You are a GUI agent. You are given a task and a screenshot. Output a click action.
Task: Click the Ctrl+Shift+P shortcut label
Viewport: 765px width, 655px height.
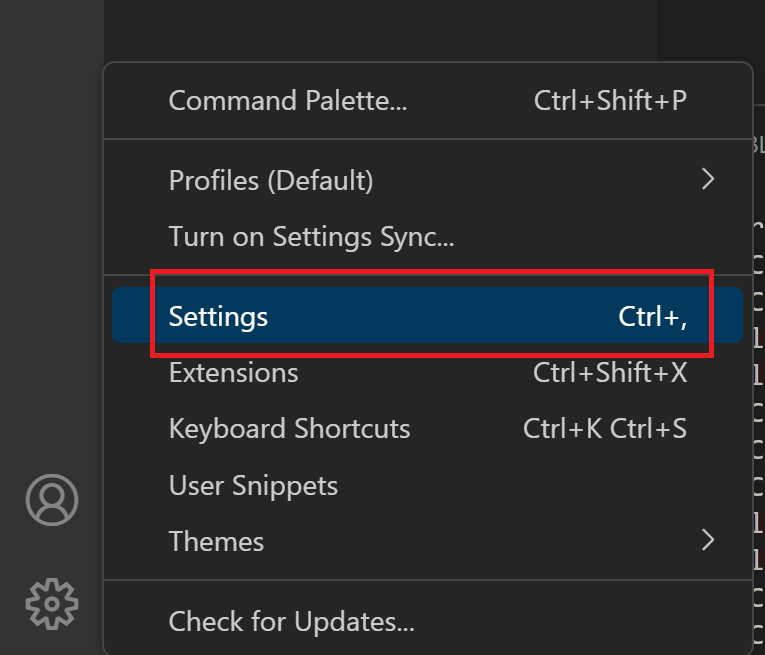point(610,101)
